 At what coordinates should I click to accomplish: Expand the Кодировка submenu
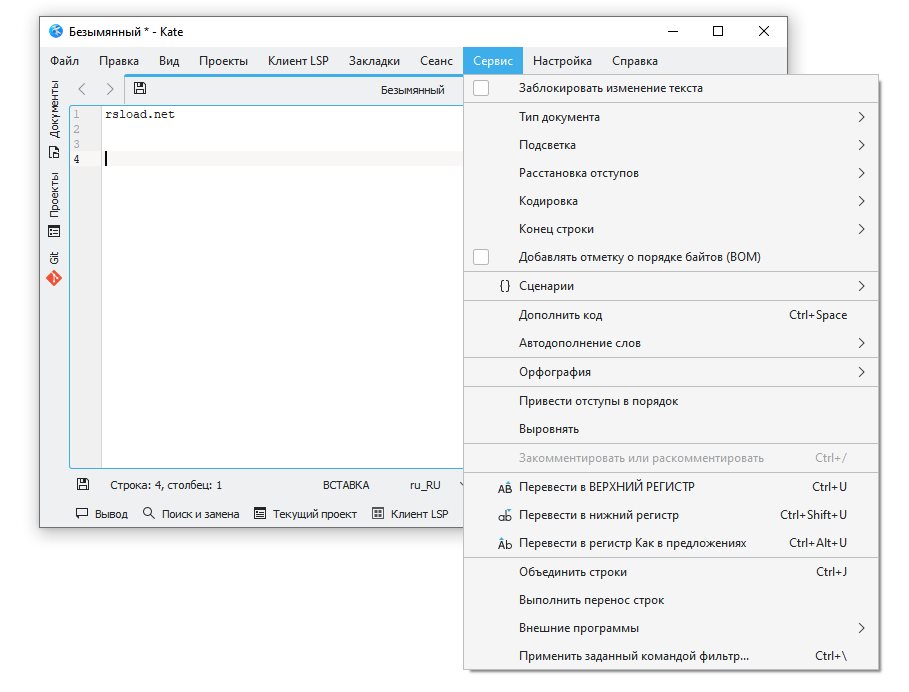coord(671,201)
